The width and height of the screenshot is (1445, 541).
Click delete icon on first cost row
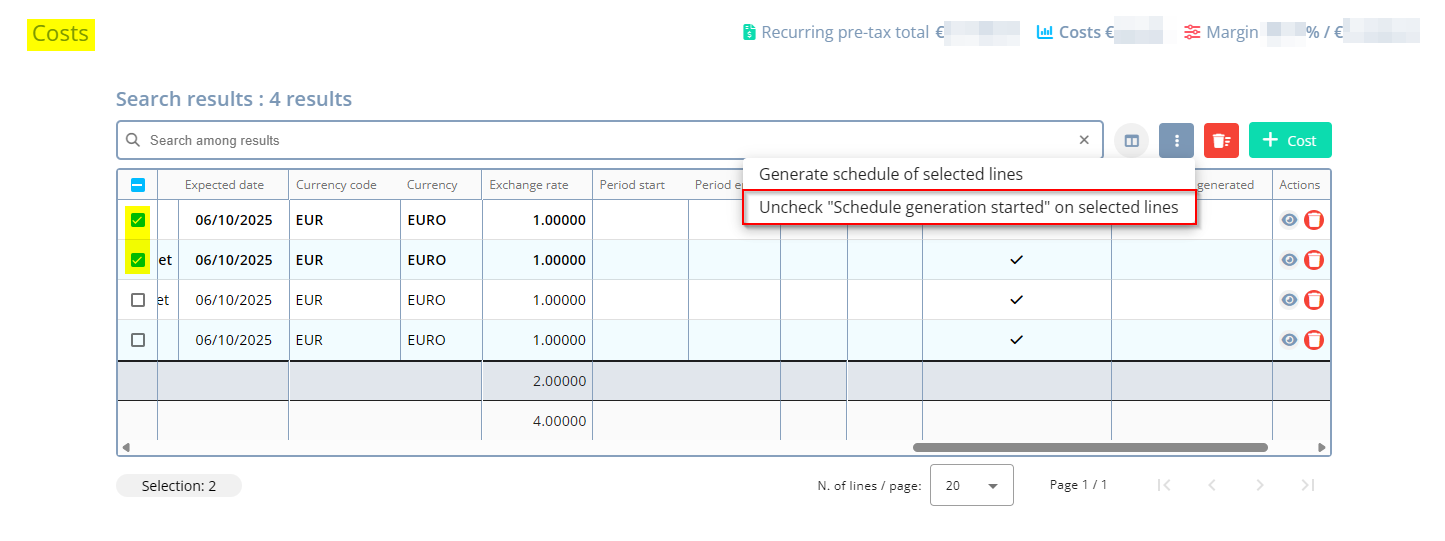pyautogui.click(x=1314, y=220)
